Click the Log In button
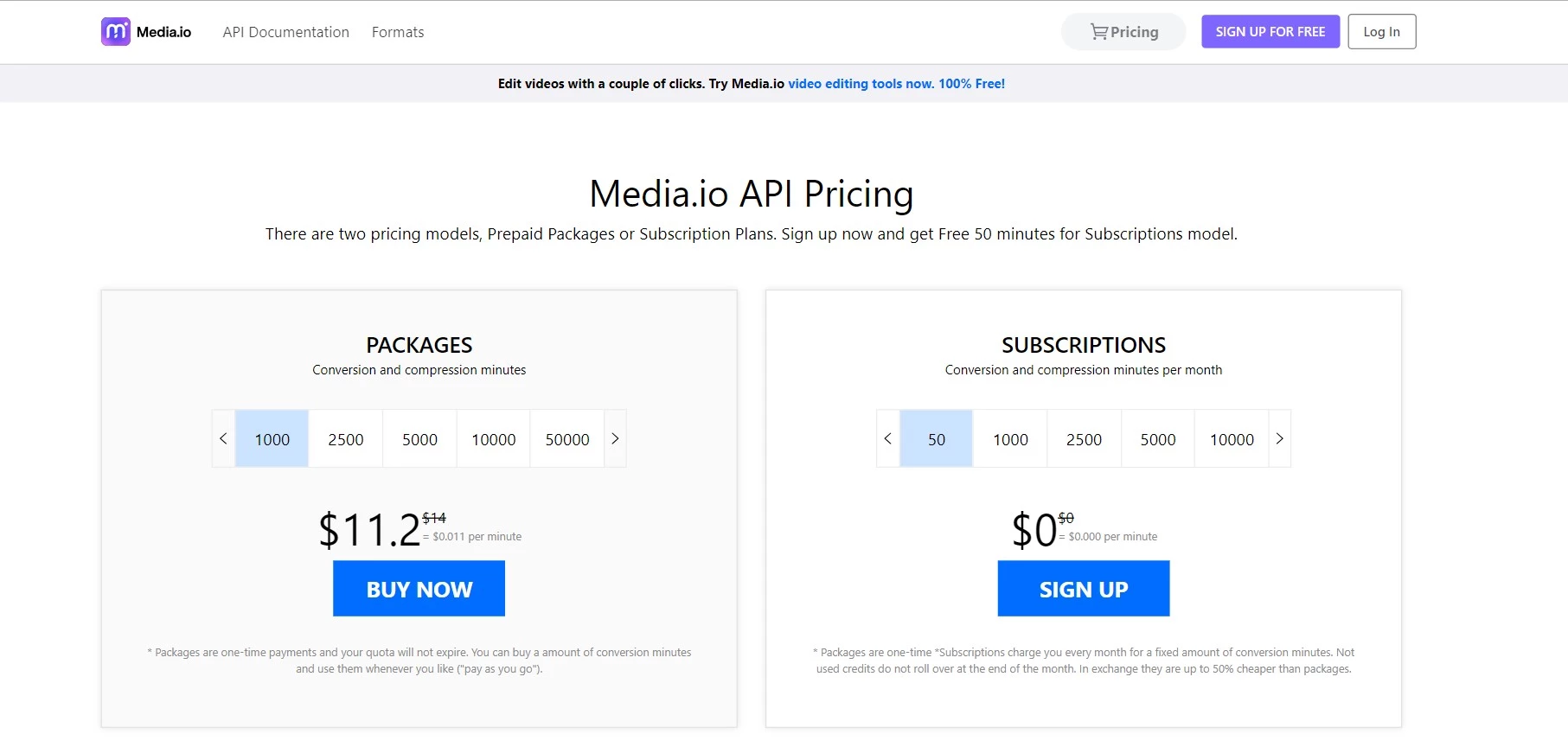The width and height of the screenshot is (1568, 747). (1381, 32)
